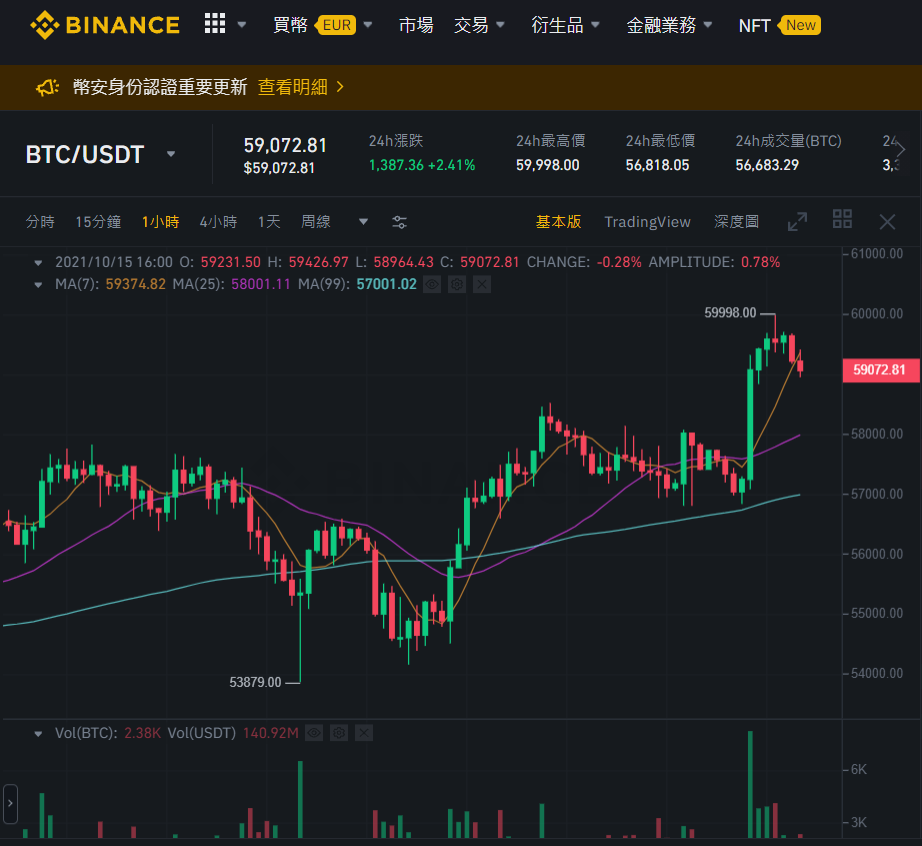Screen dimensions: 922x846
Task: Remove the MA indicator with X
Action: click(x=482, y=285)
